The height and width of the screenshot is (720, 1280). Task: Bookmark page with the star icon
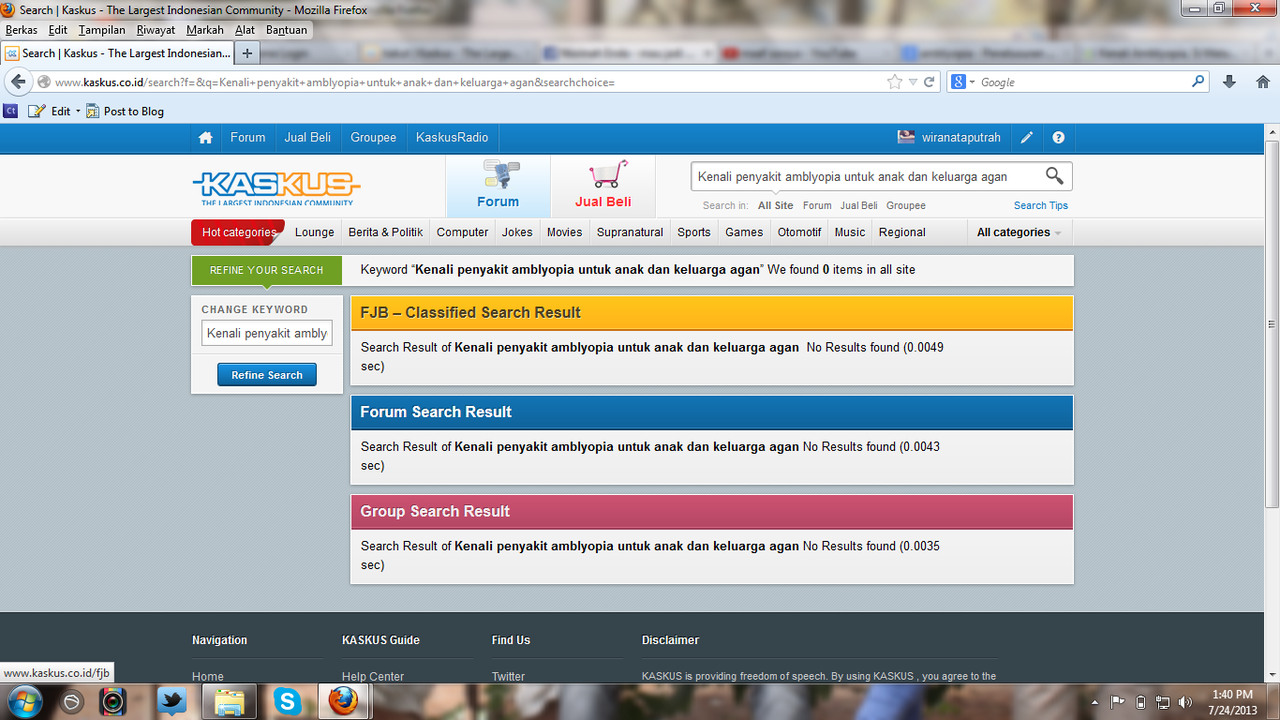coord(895,82)
